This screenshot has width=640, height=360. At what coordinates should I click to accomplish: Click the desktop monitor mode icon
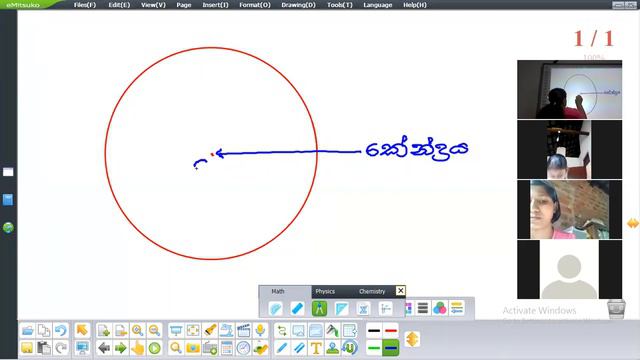[82, 348]
